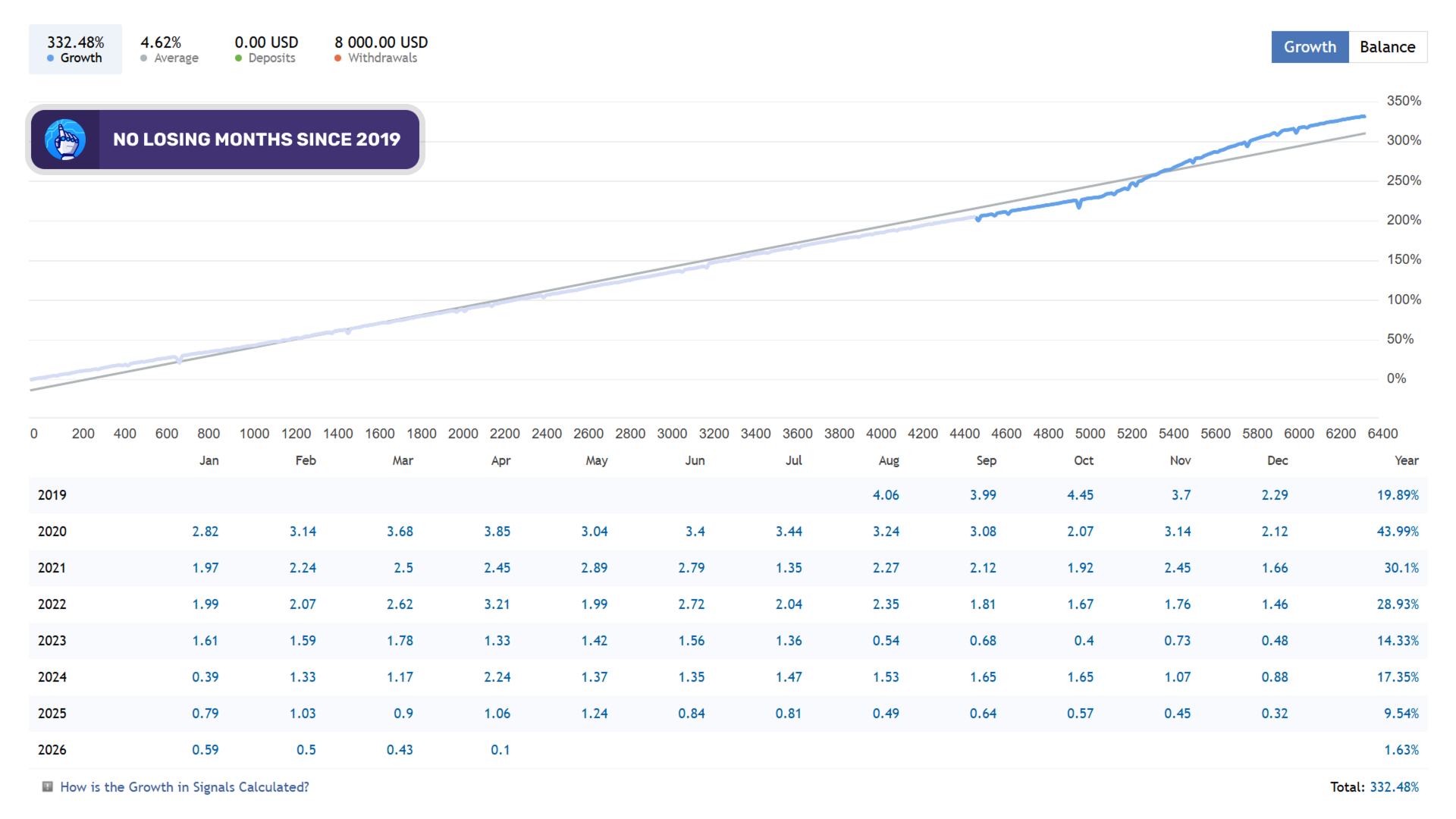Click the 6400 x-axis label

tap(1382, 434)
